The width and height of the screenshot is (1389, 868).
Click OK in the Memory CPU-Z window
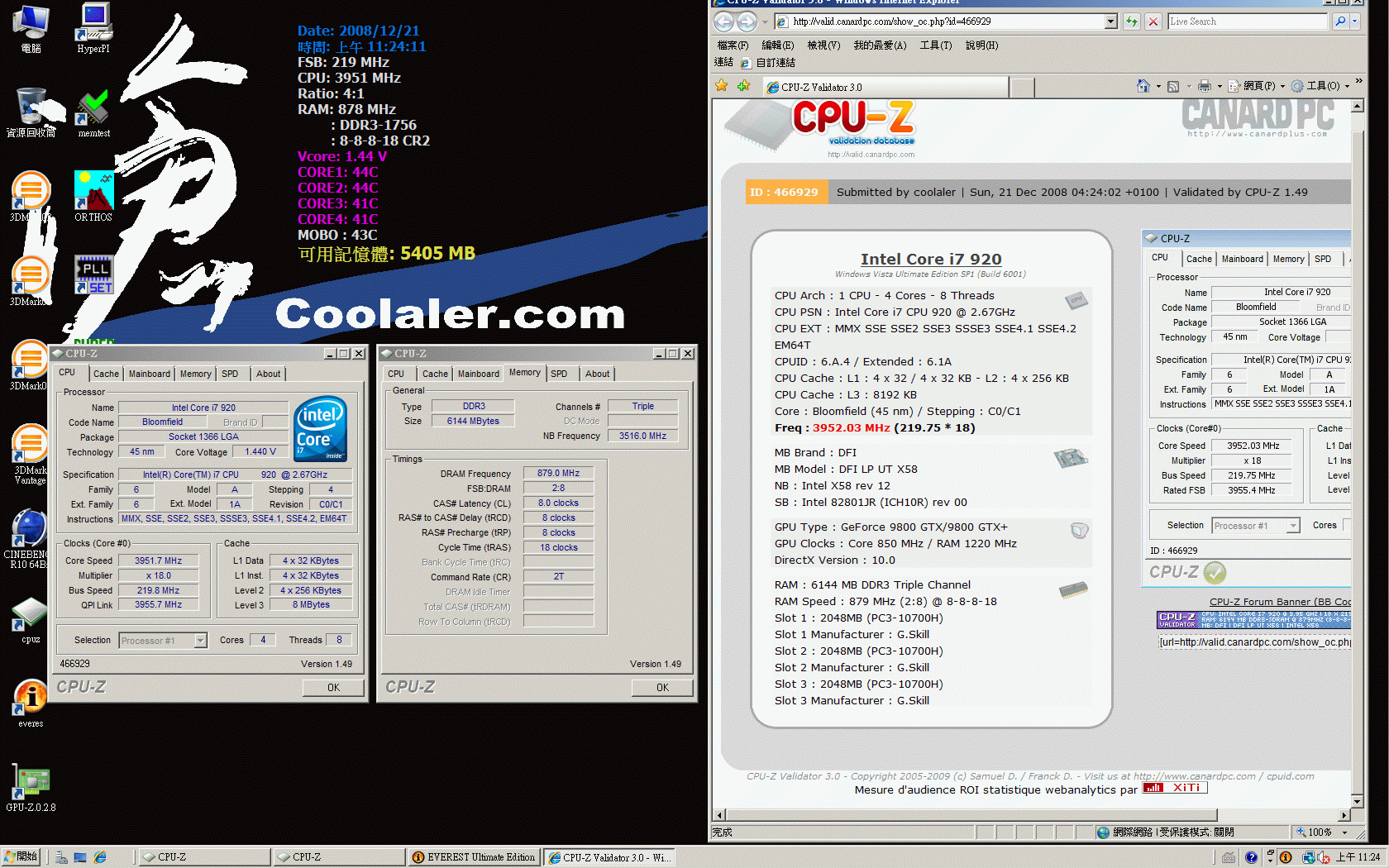click(662, 688)
